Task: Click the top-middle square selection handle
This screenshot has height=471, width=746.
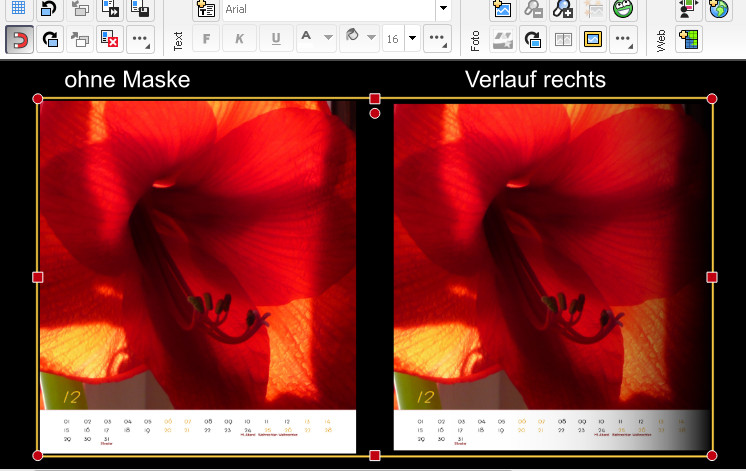Action: 375,98
